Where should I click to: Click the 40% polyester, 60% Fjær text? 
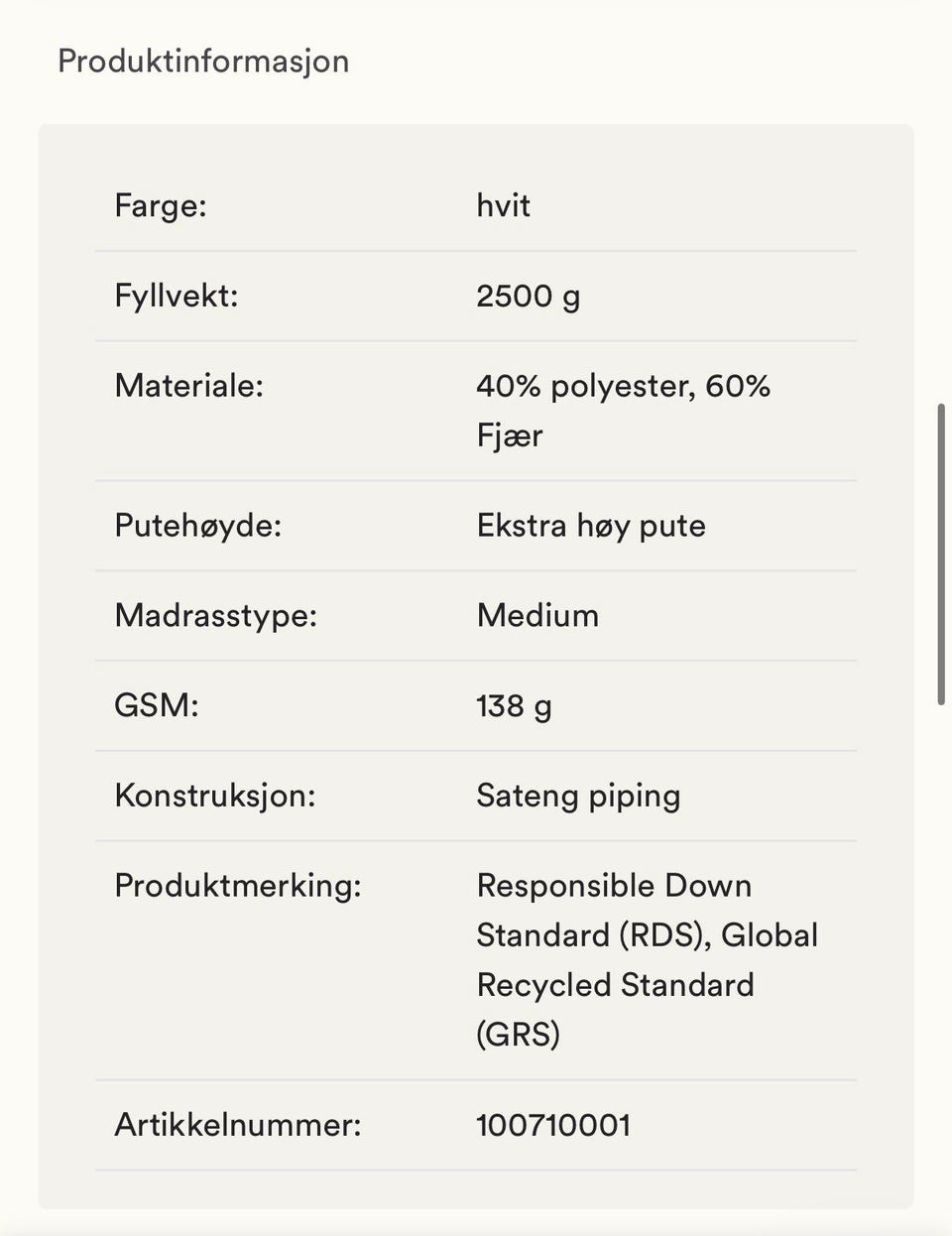tap(623, 411)
